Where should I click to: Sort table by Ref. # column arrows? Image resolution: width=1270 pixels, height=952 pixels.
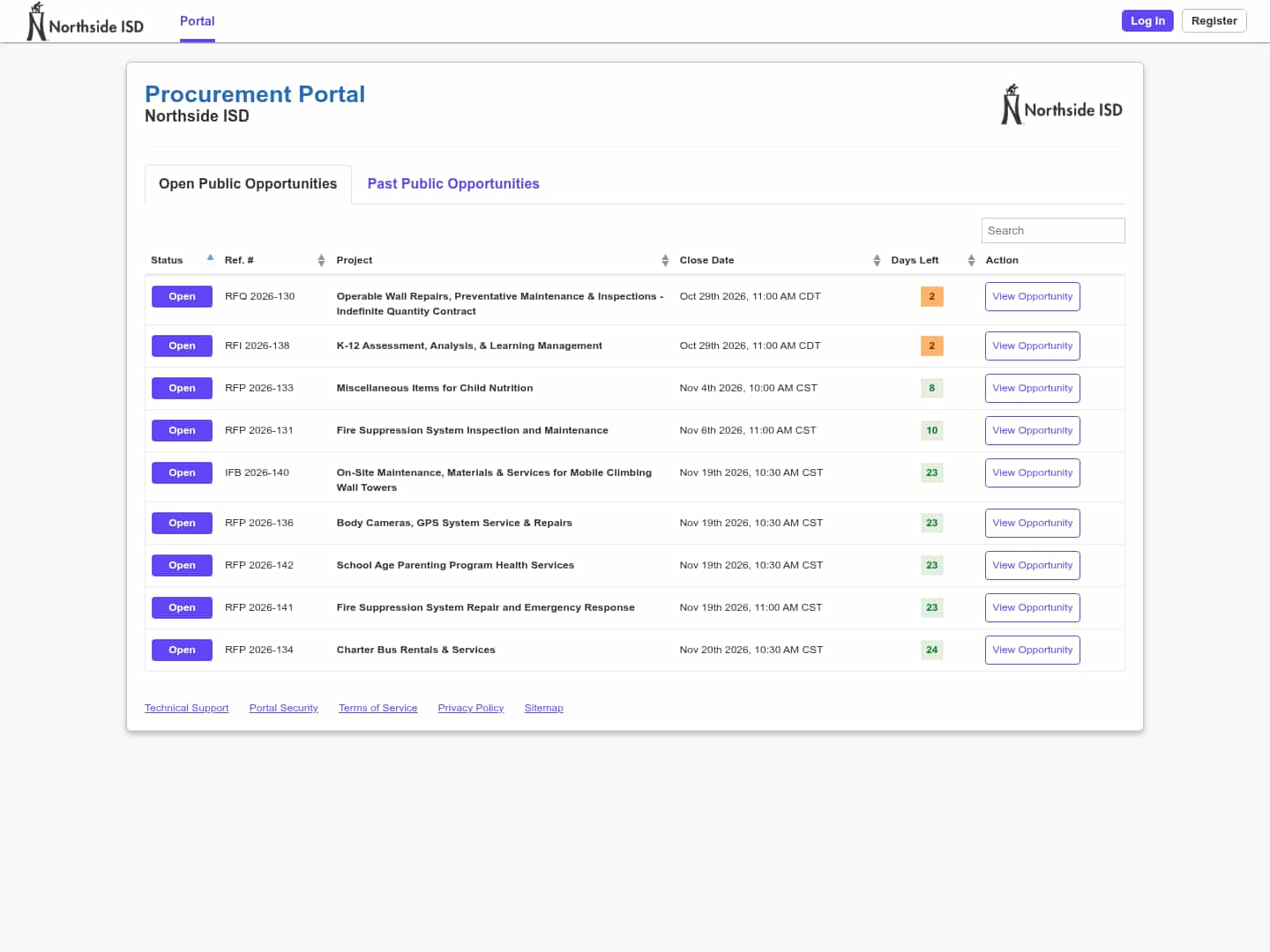(x=321, y=260)
